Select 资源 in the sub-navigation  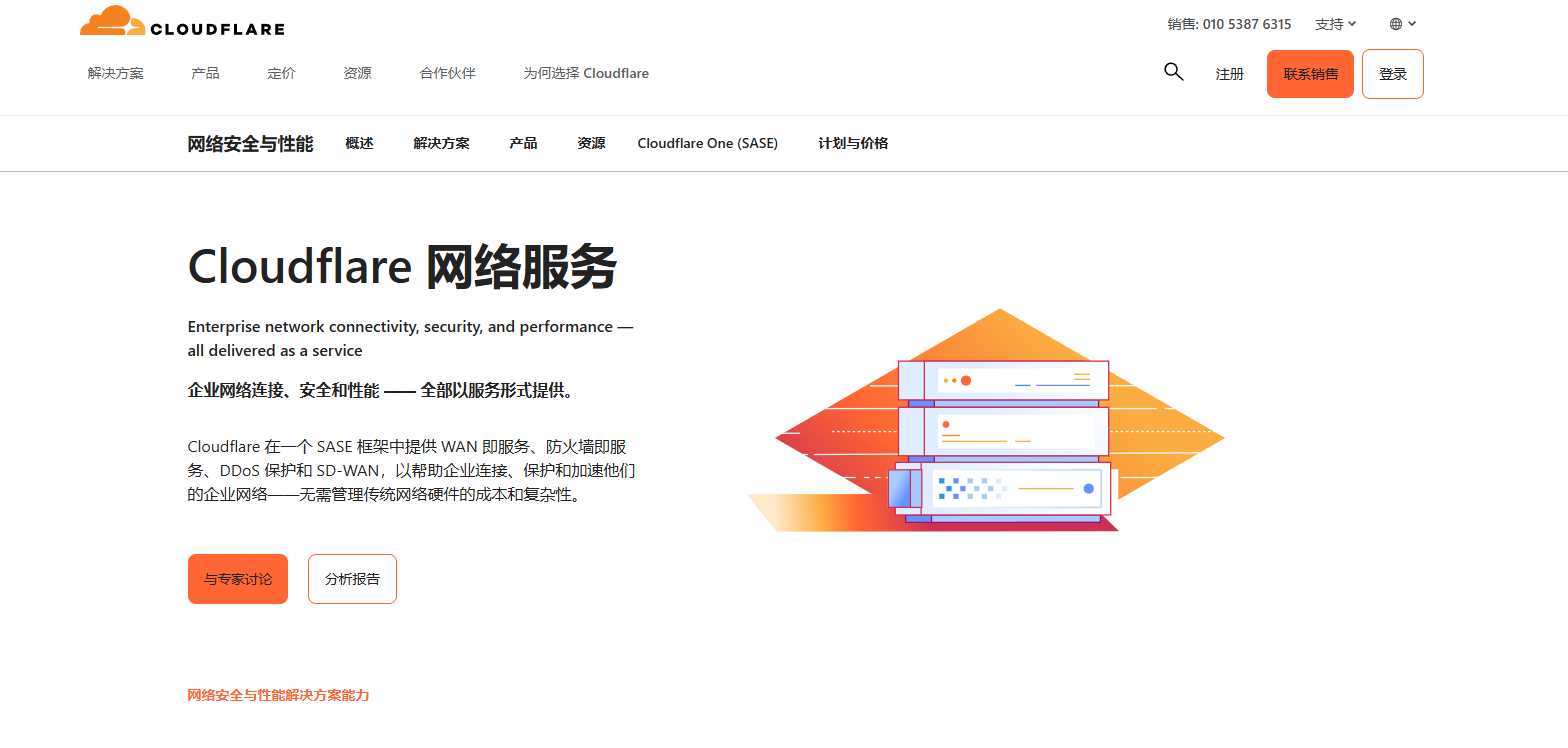tap(591, 143)
